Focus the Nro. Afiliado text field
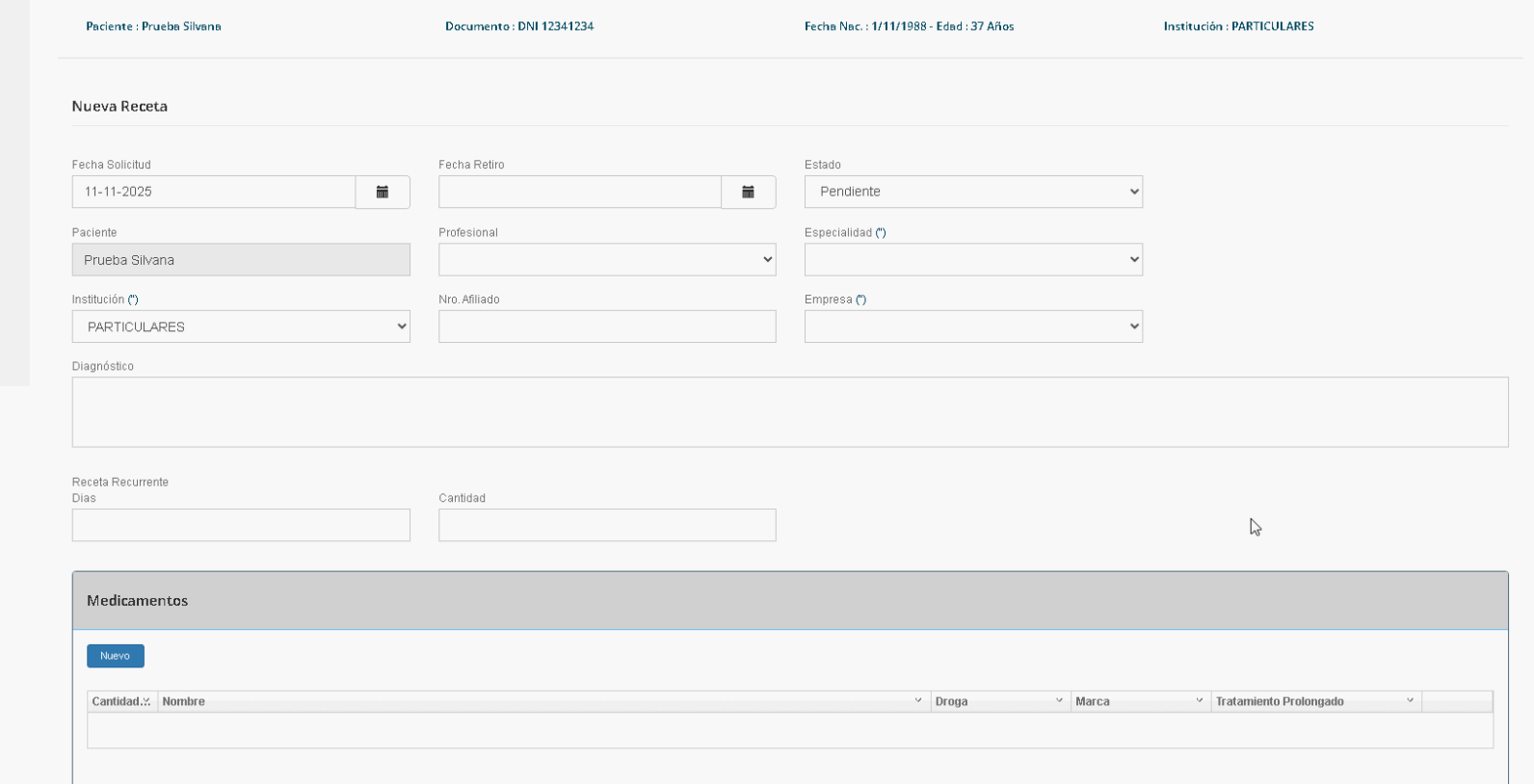The height and width of the screenshot is (784, 1534). [607, 327]
